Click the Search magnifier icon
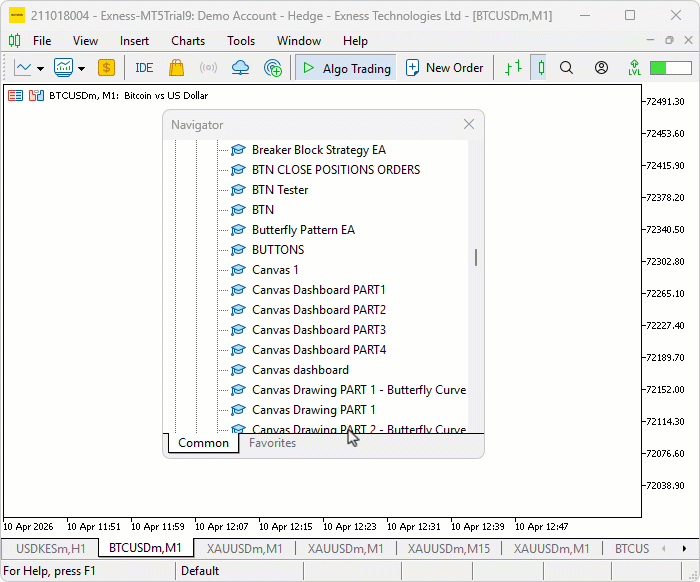 [x=566, y=68]
